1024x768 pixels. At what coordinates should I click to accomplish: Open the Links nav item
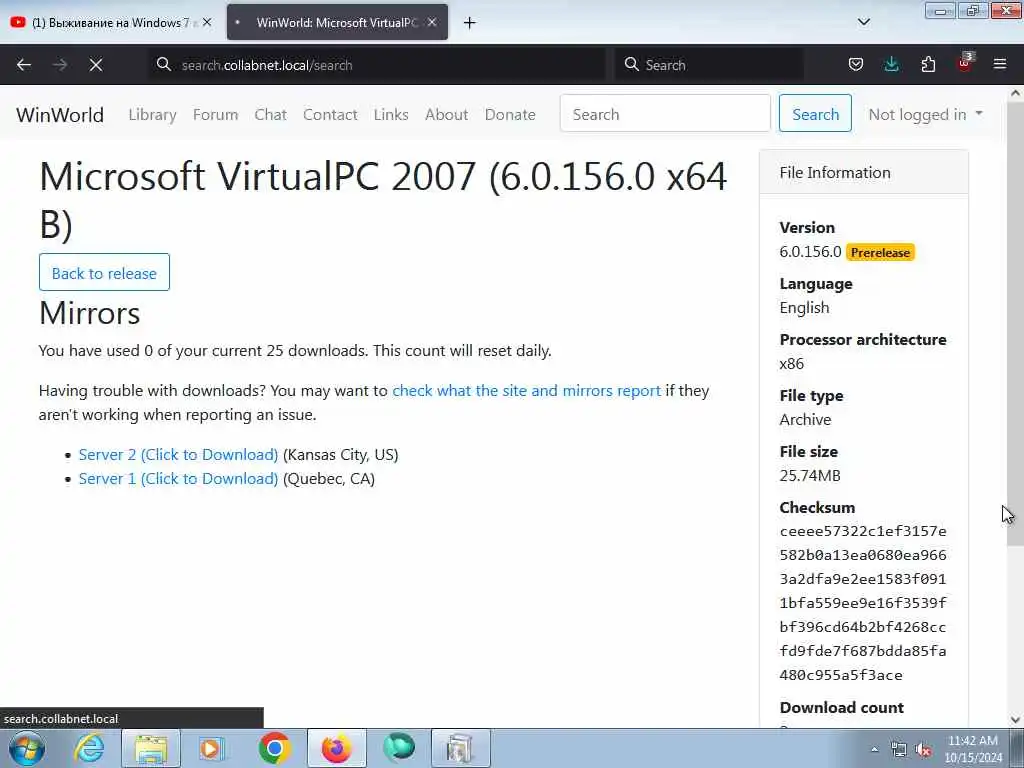click(x=391, y=114)
